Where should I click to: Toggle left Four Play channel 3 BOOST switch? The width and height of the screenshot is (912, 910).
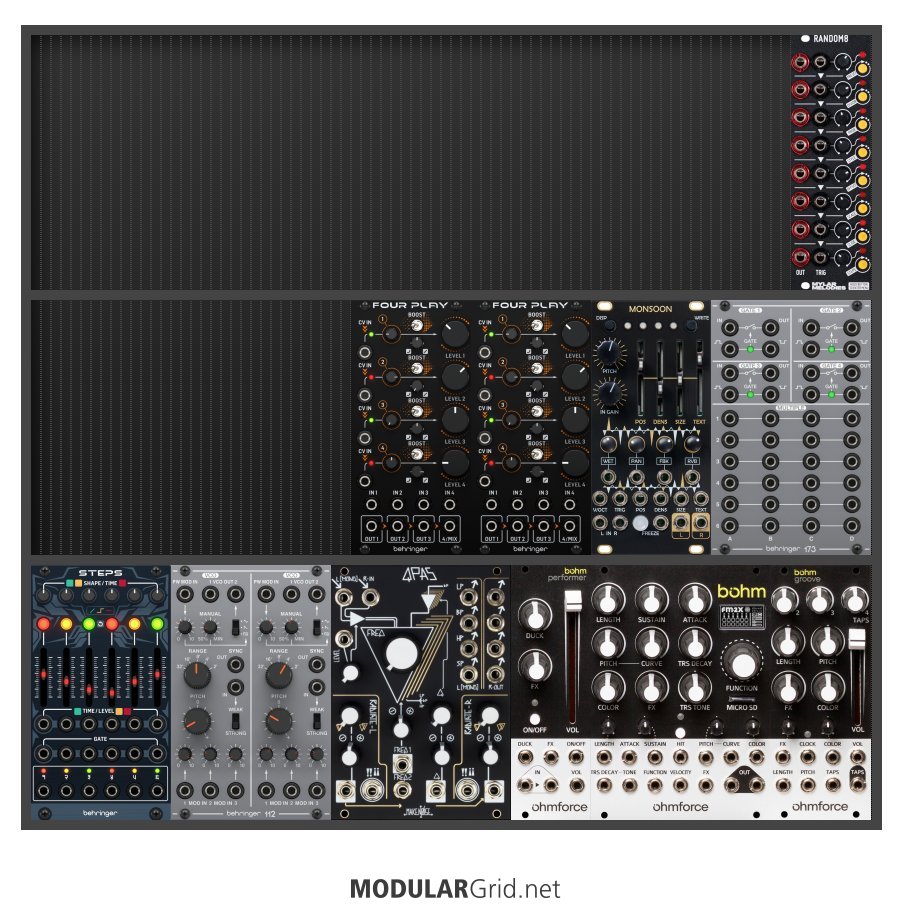tap(417, 411)
